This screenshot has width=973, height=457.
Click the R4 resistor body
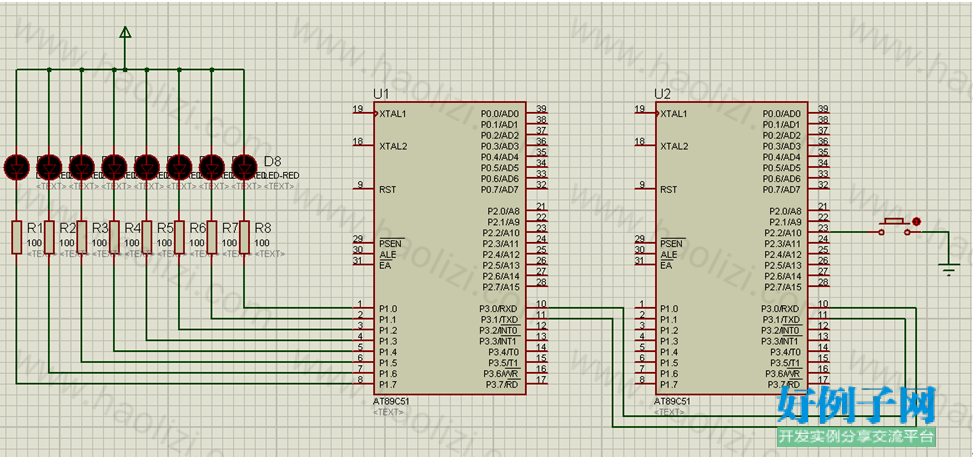point(114,237)
